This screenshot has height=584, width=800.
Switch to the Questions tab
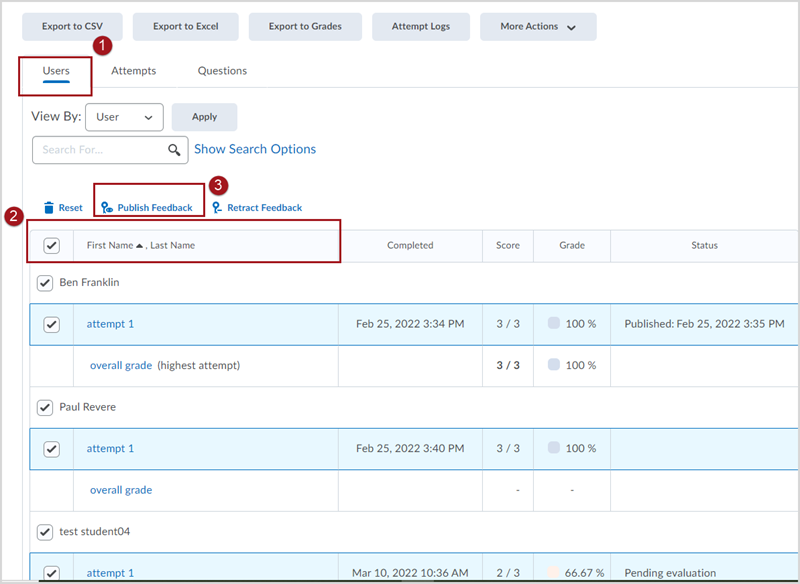coord(222,71)
